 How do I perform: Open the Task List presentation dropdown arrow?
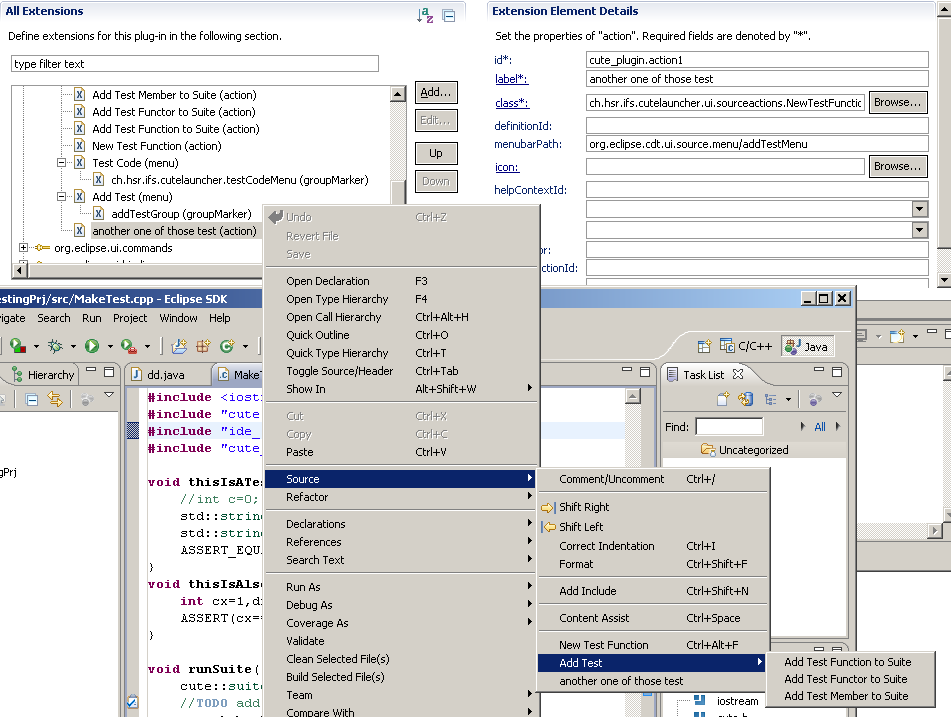tap(788, 399)
